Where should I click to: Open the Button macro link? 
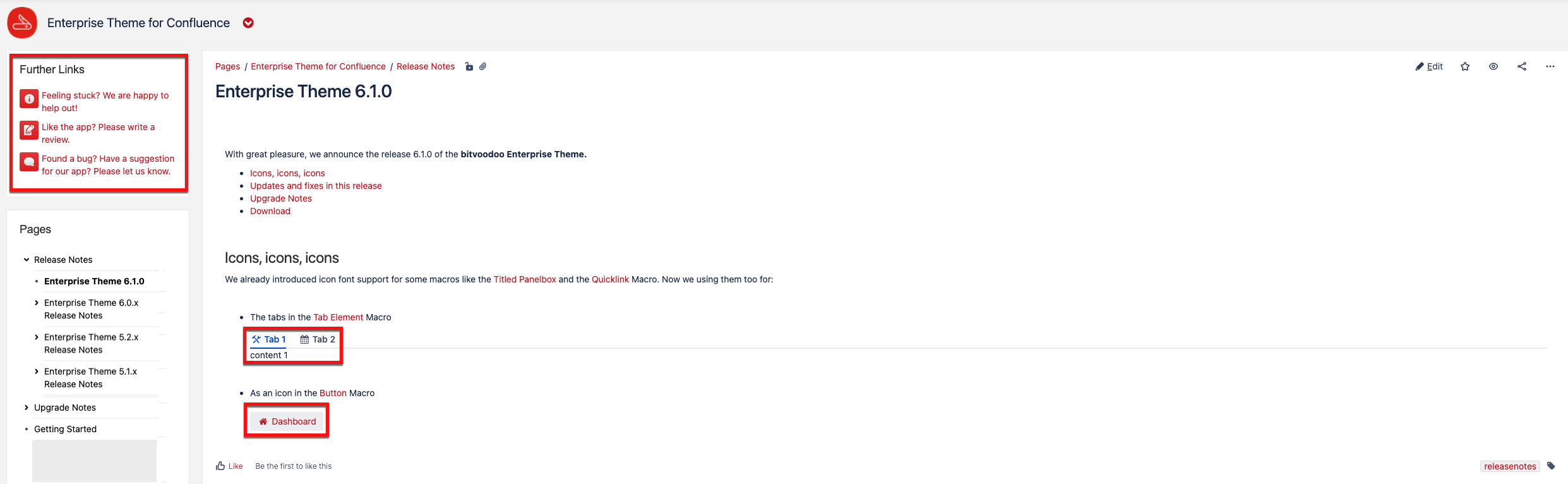point(333,393)
